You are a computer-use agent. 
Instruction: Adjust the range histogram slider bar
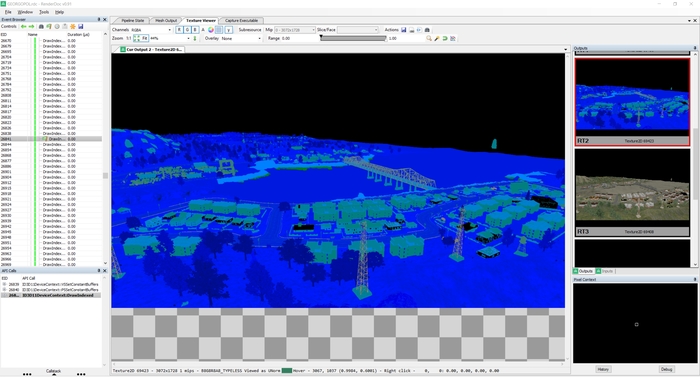click(353, 38)
